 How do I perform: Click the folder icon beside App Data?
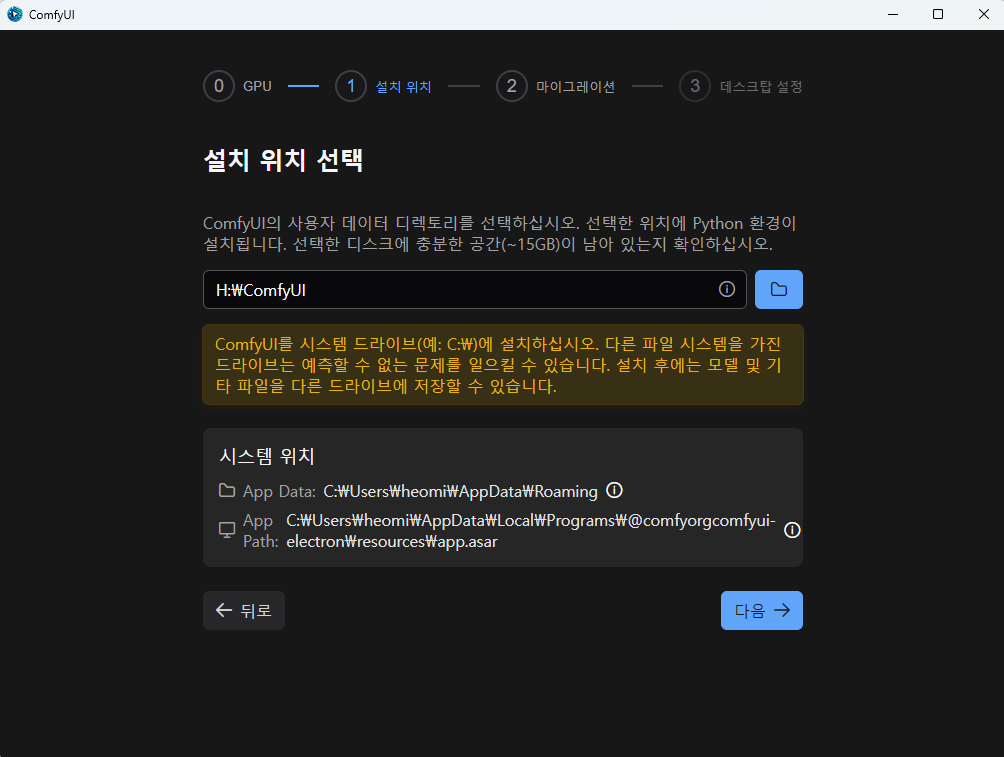point(227,491)
